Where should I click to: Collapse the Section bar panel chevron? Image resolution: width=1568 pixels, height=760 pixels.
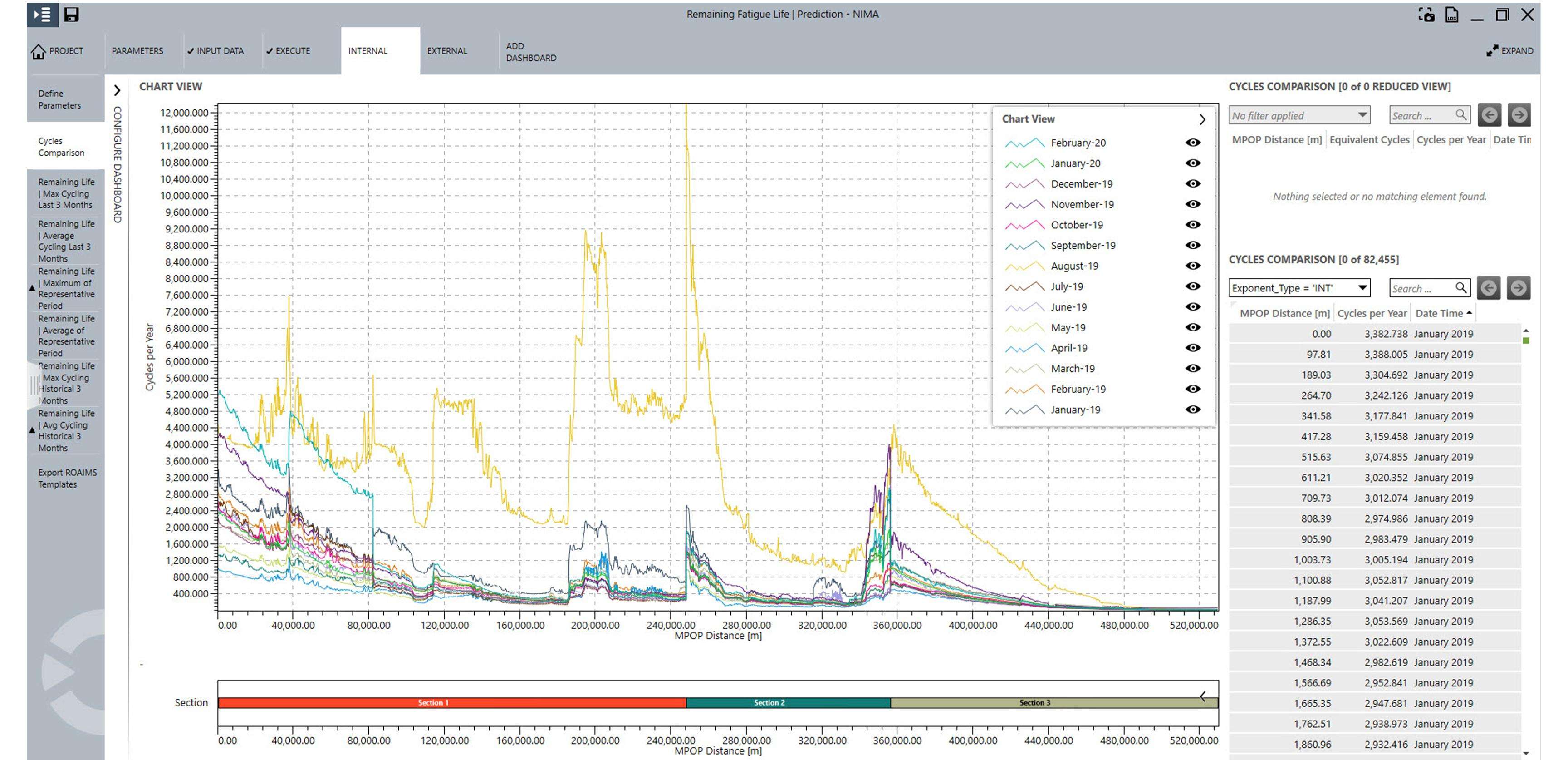pos(1203,696)
